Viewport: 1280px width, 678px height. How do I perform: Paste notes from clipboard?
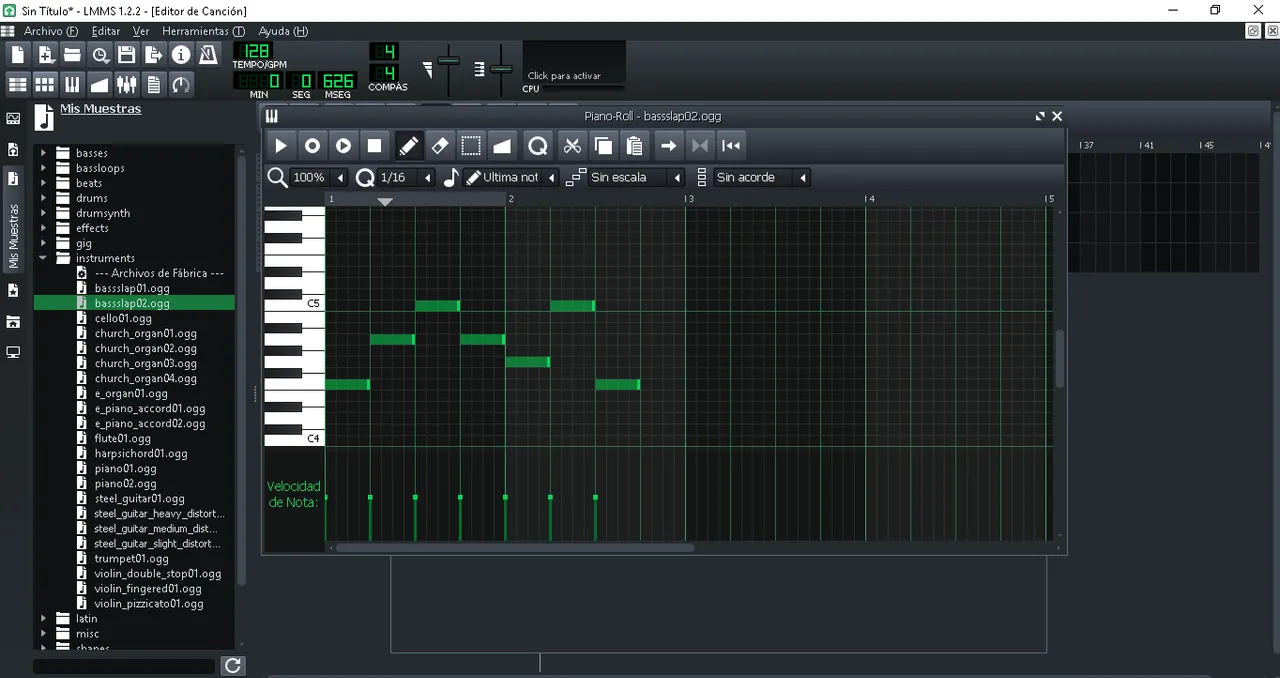pyautogui.click(x=634, y=146)
